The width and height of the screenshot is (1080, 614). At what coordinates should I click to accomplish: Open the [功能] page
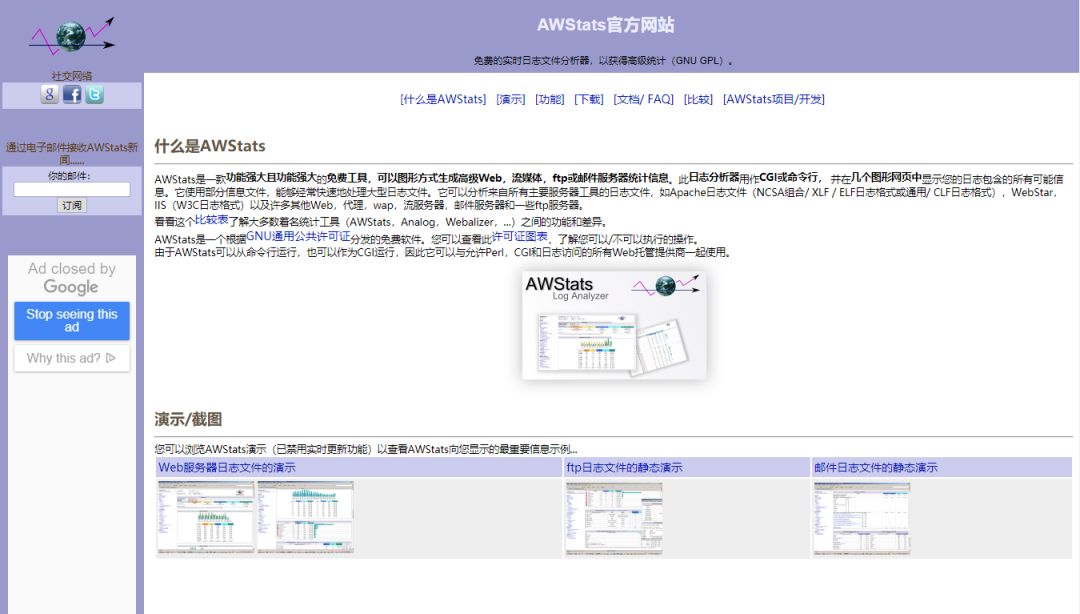[x=550, y=99]
